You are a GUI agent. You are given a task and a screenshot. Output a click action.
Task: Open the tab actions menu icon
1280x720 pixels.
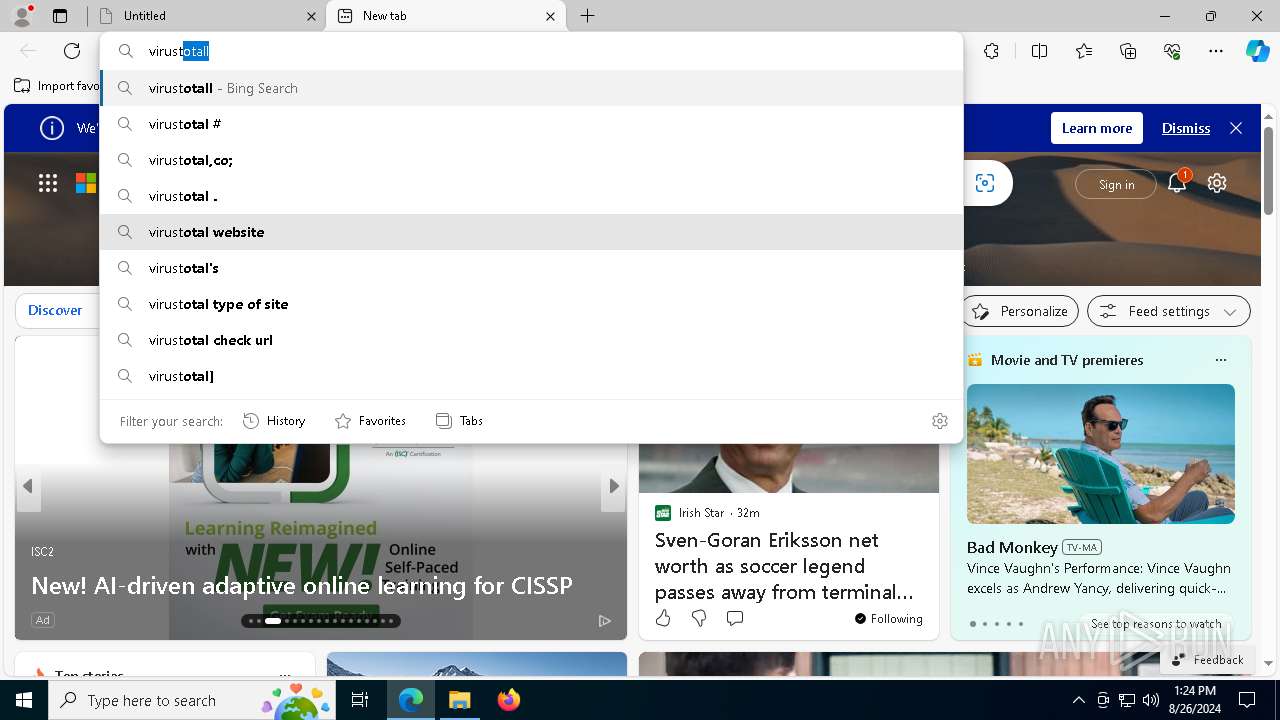pyautogui.click(x=60, y=16)
